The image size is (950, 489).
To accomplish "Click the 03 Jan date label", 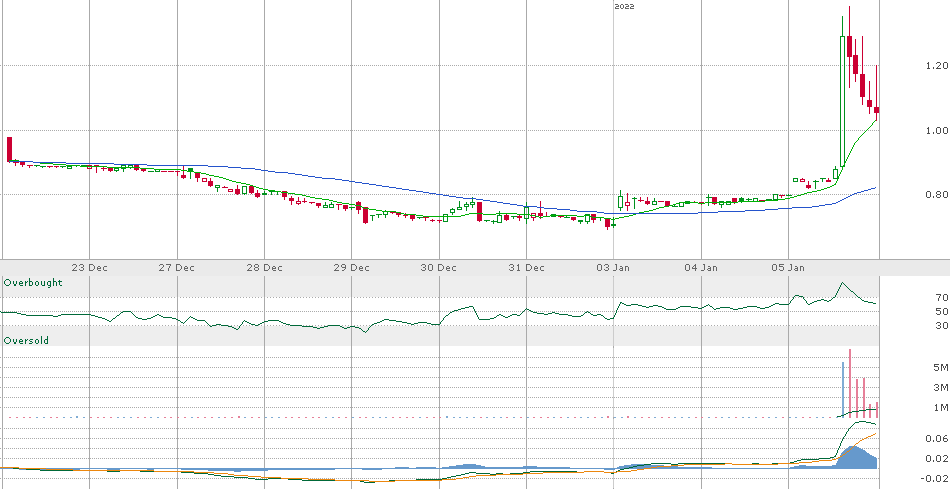I will point(614,267).
